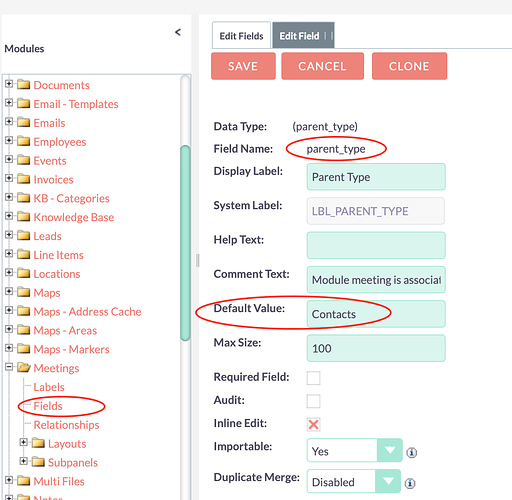Click the Layouts folder icon under Meetings
Image resolution: width=512 pixels, height=500 pixels.
[38, 443]
